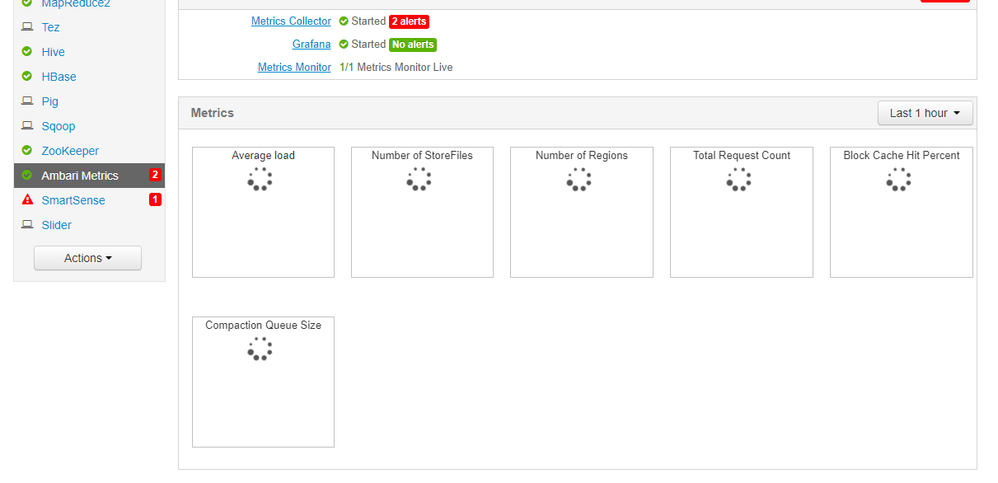This screenshot has height=483, width=998.
Task: Click the Grafana started status icon
Action: pyautogui.click(x=344, y=44)
